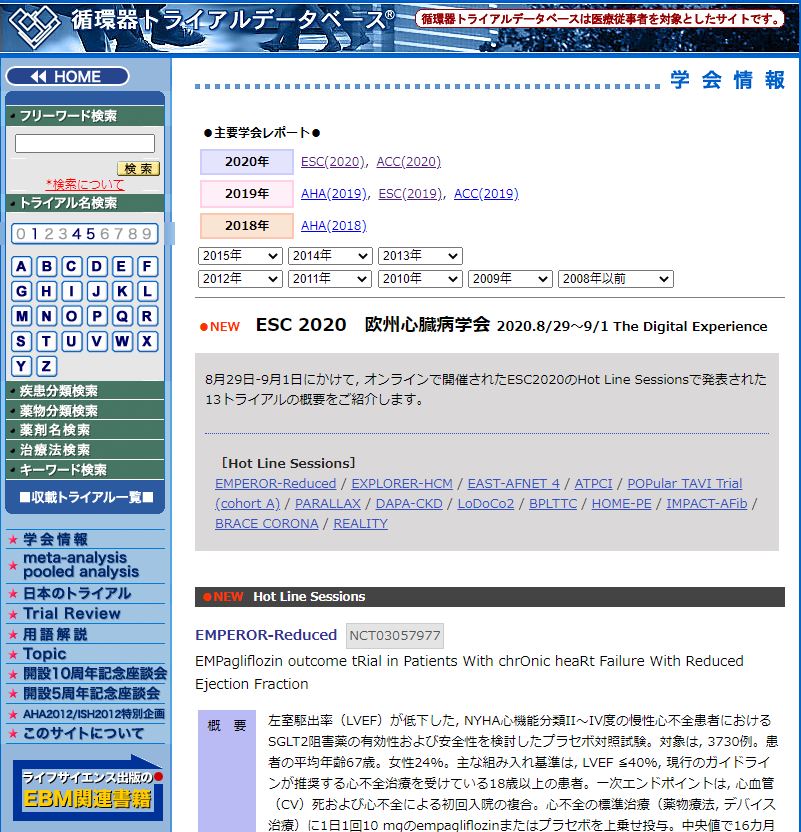Open the 2013年 dropdown
The image size is (801, 832).
[420, 256]
